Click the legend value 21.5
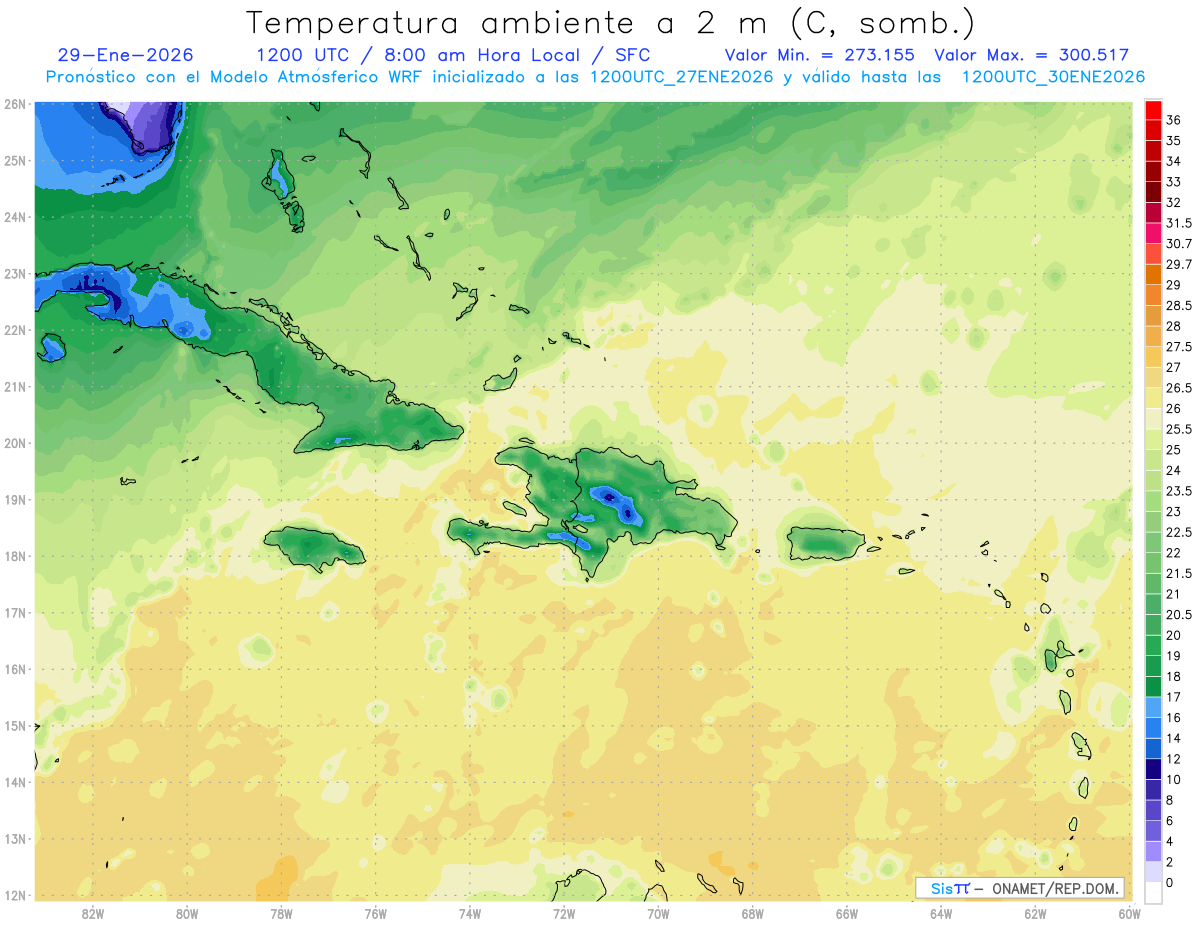The width and height of the screenshot is (1200, 927). [x=1179, y=573]
